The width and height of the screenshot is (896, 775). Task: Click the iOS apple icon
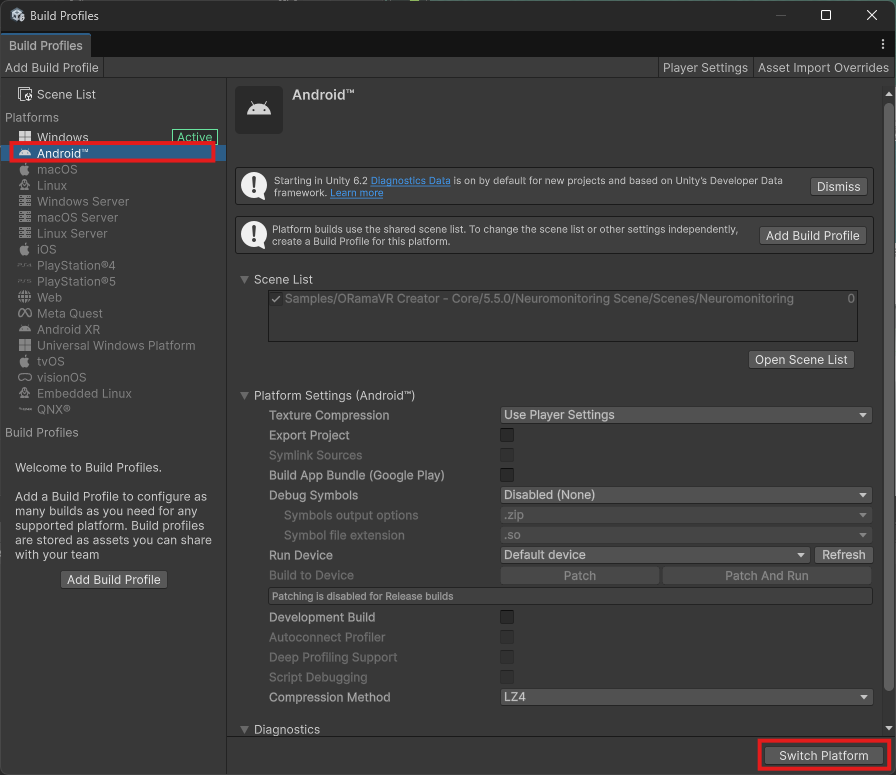click(x=25, y=249)
